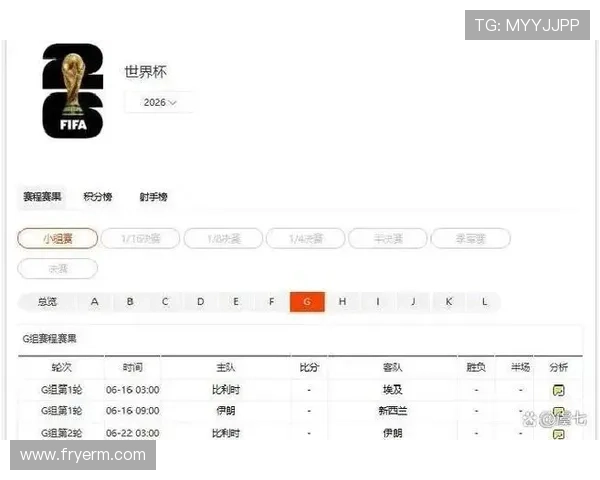Click the 胜负 column header
Screen dimensions: 600x480
pyautogui.click(x=476, y=367)
